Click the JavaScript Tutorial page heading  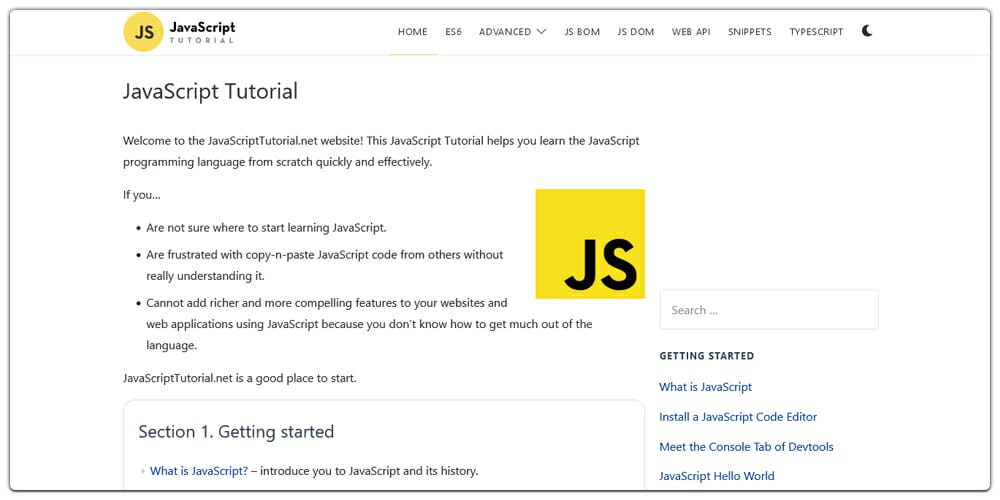pos(210,91)
